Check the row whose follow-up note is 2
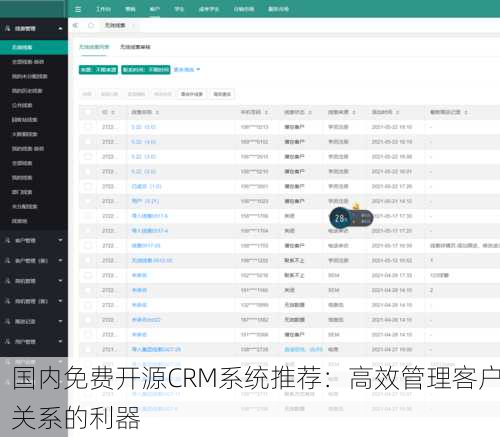 [x=88, y=290]
